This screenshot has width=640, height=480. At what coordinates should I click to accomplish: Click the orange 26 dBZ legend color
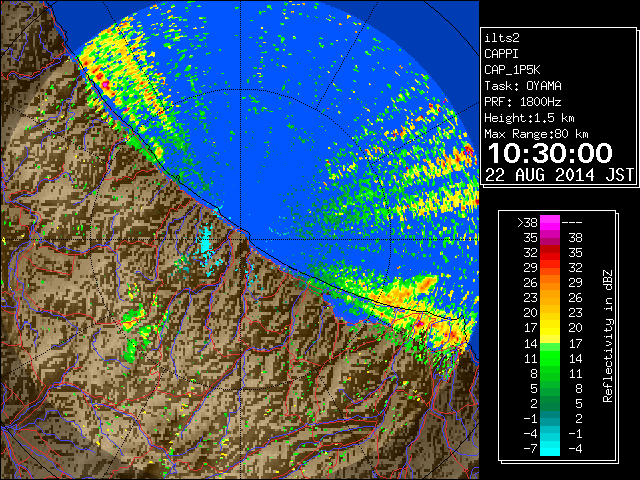tap(550, 283)
